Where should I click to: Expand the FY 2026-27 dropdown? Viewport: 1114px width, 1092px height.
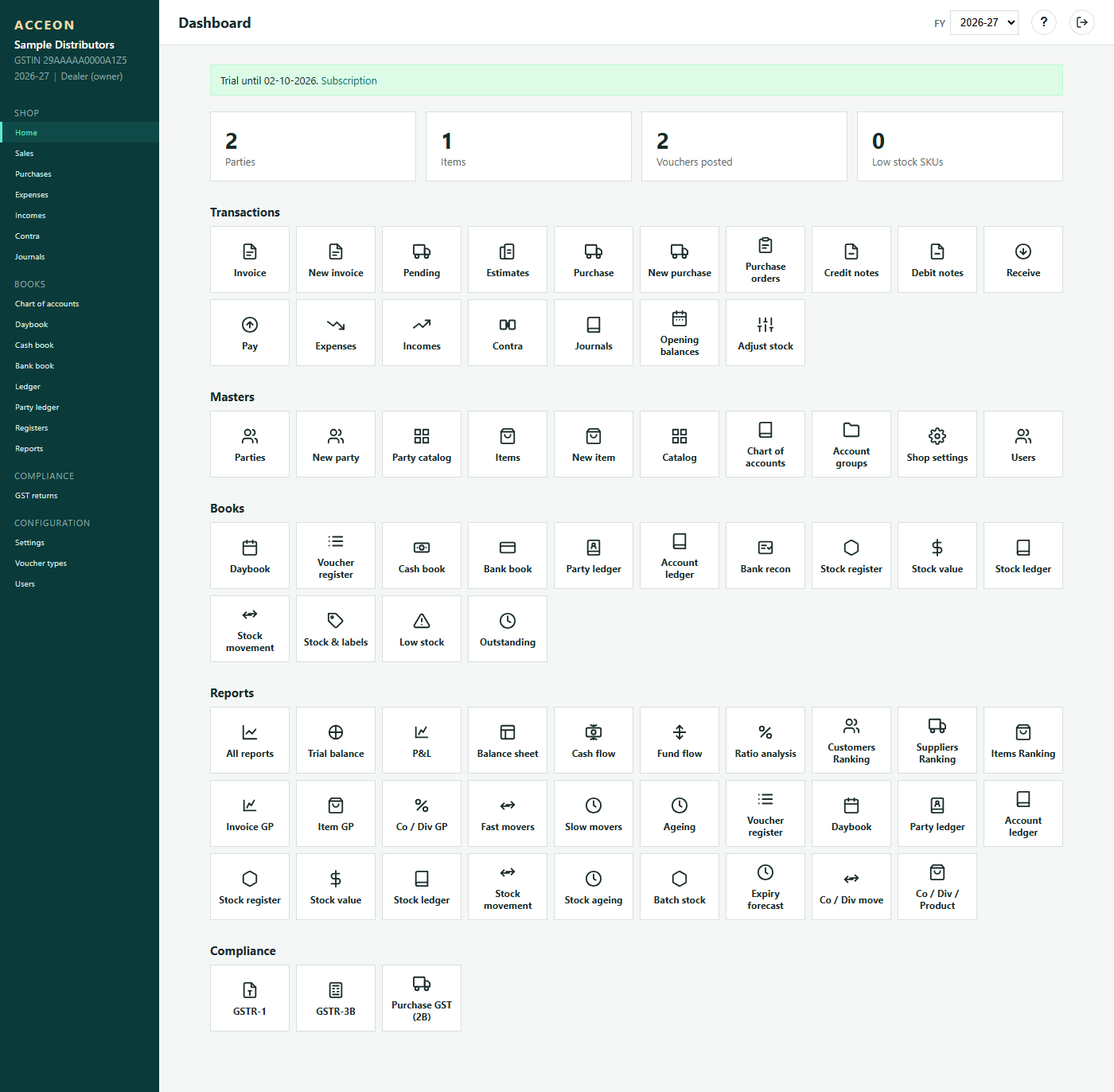984,22
